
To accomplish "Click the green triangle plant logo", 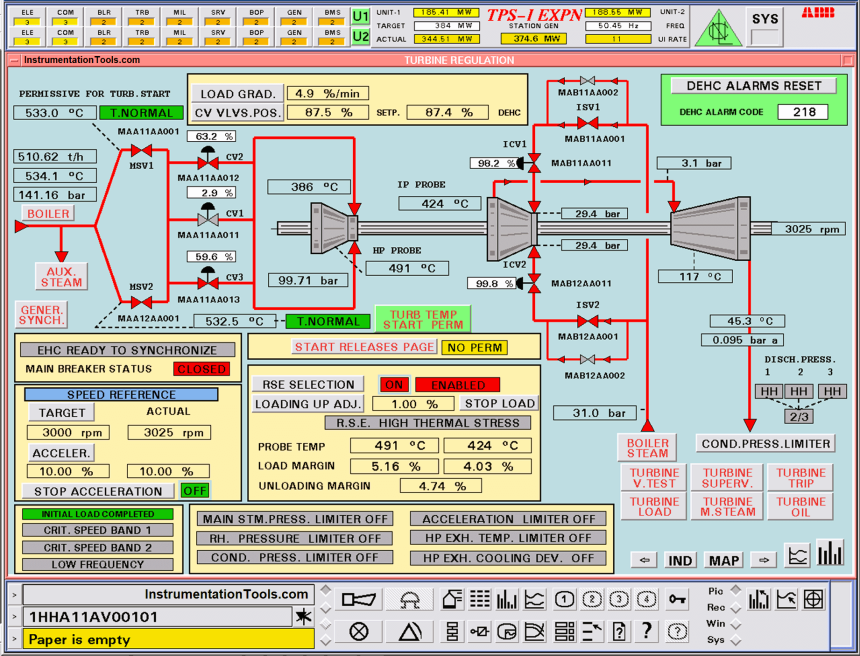I will tap(718, 28).
